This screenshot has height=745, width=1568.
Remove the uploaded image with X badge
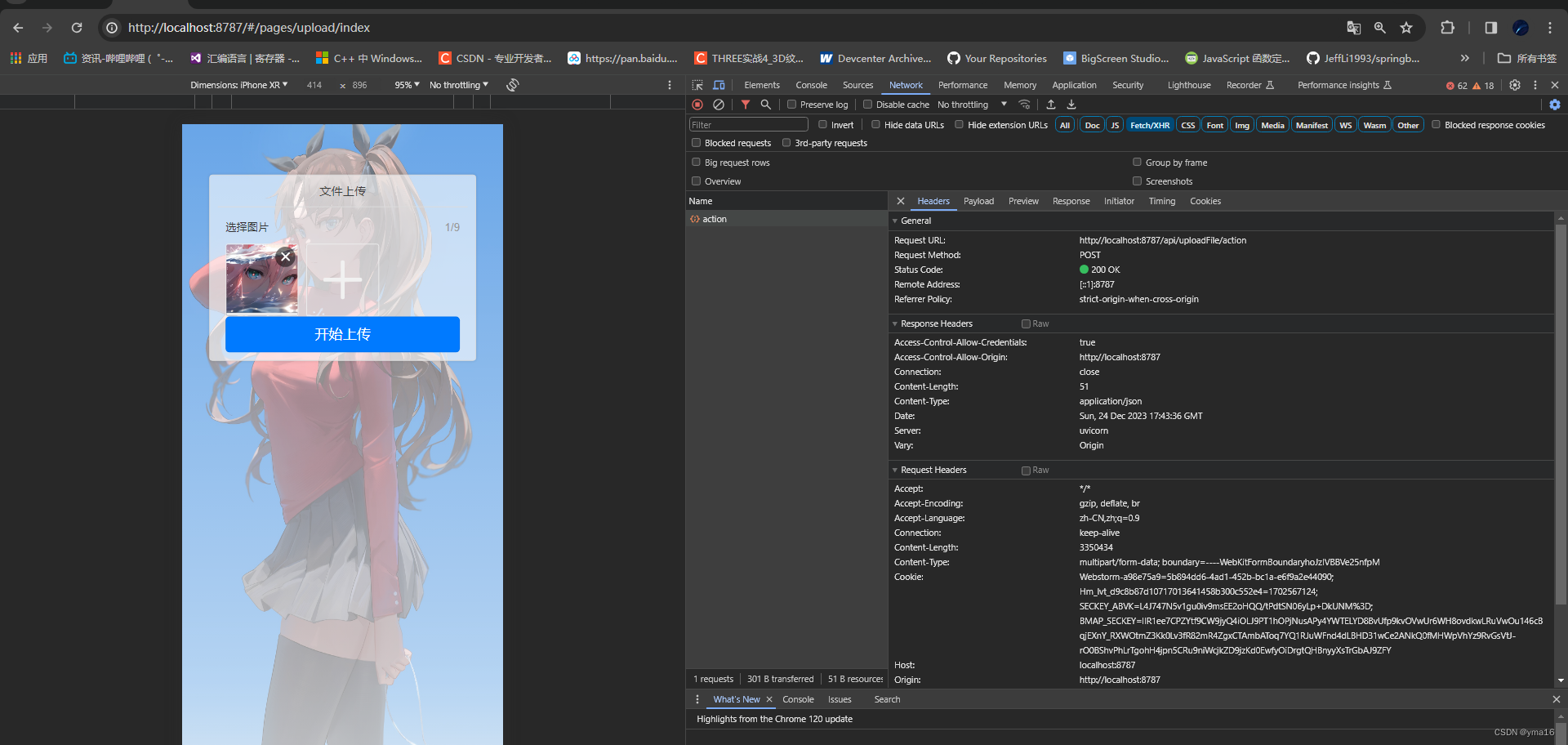[x=285, y=257]
